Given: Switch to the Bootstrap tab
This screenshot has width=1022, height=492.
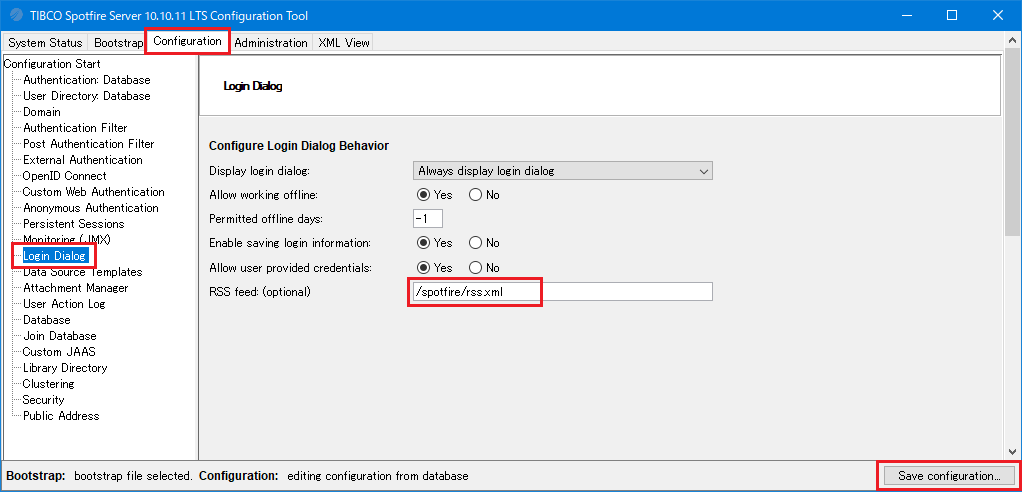Looking at the screenshot, I should click(117, 43).
